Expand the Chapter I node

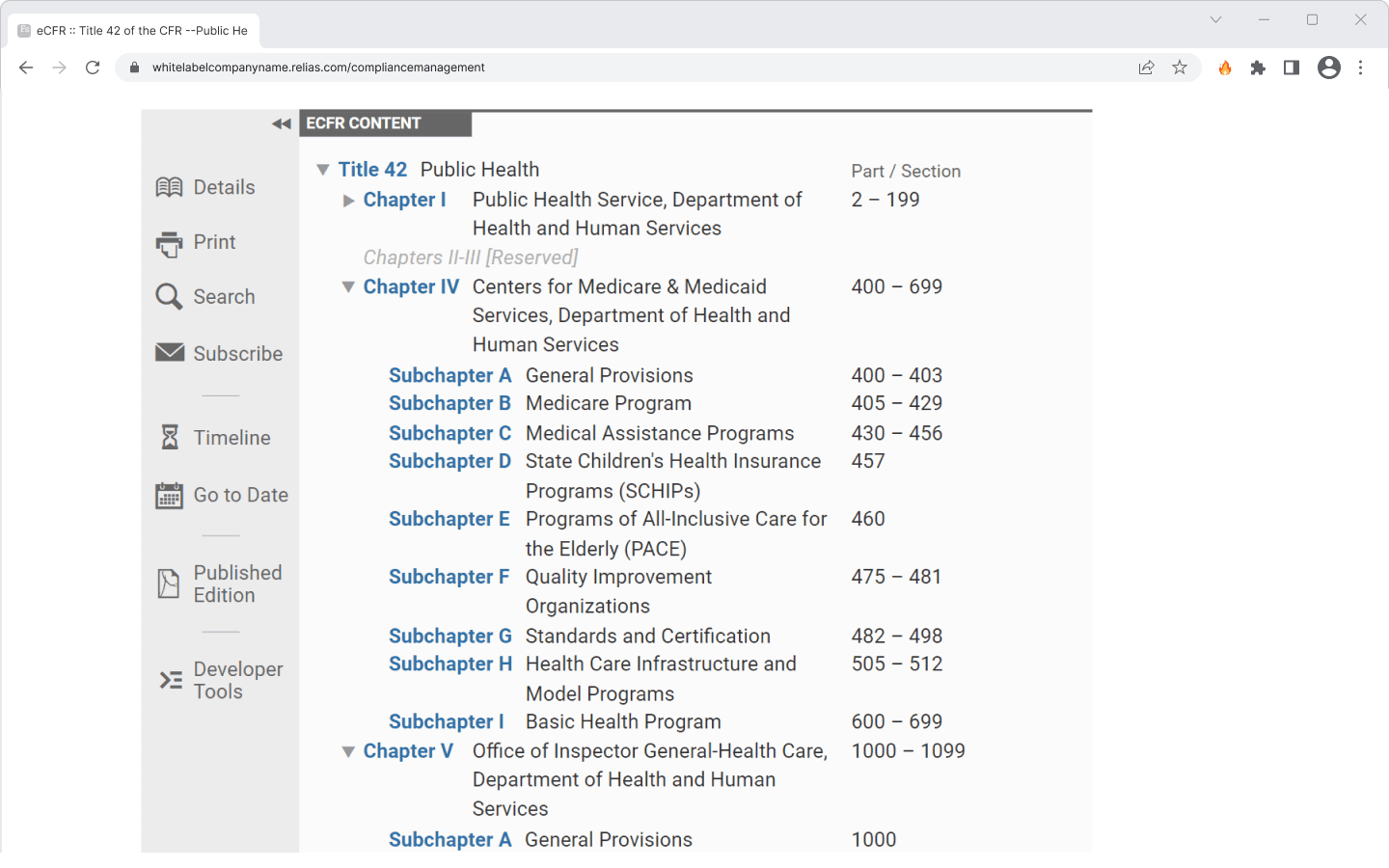click(x=349, y=201)
